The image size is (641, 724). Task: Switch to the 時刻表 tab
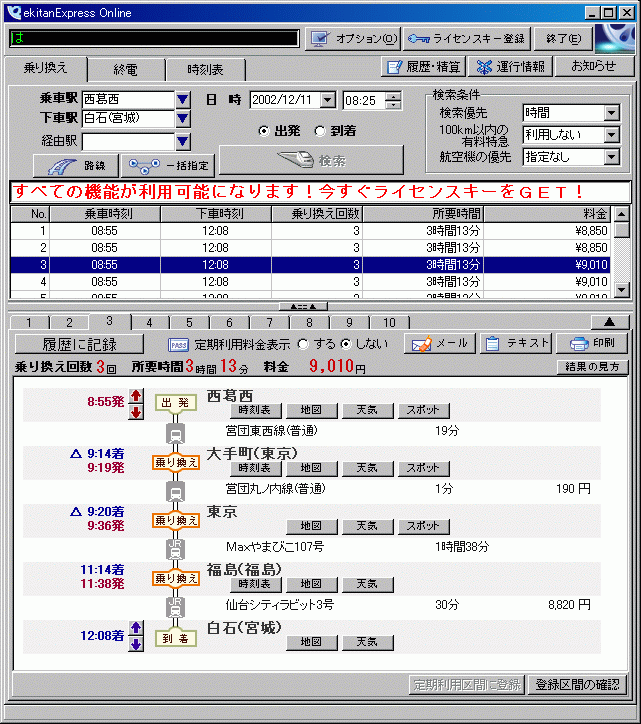[x=205, y=70]
